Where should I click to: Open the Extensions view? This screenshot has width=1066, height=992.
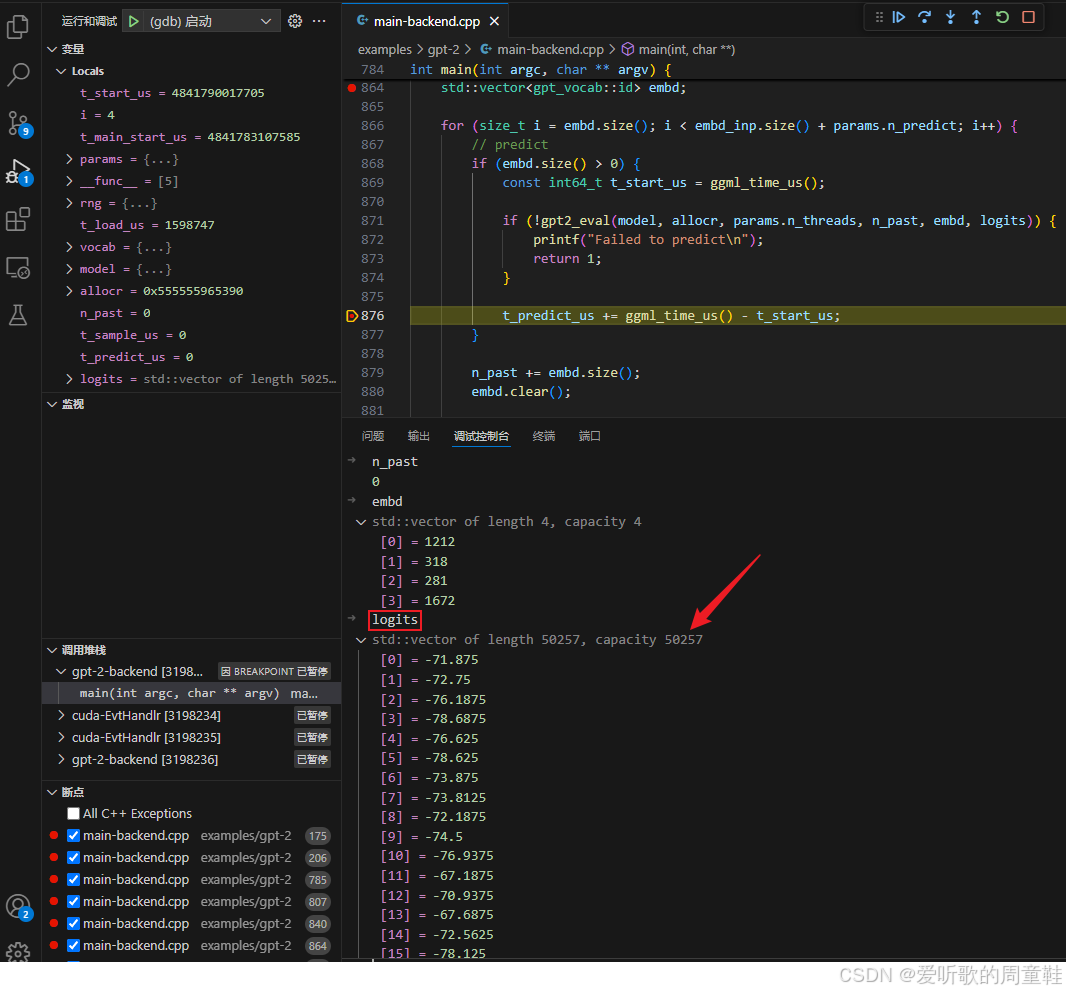coord(18,220)
